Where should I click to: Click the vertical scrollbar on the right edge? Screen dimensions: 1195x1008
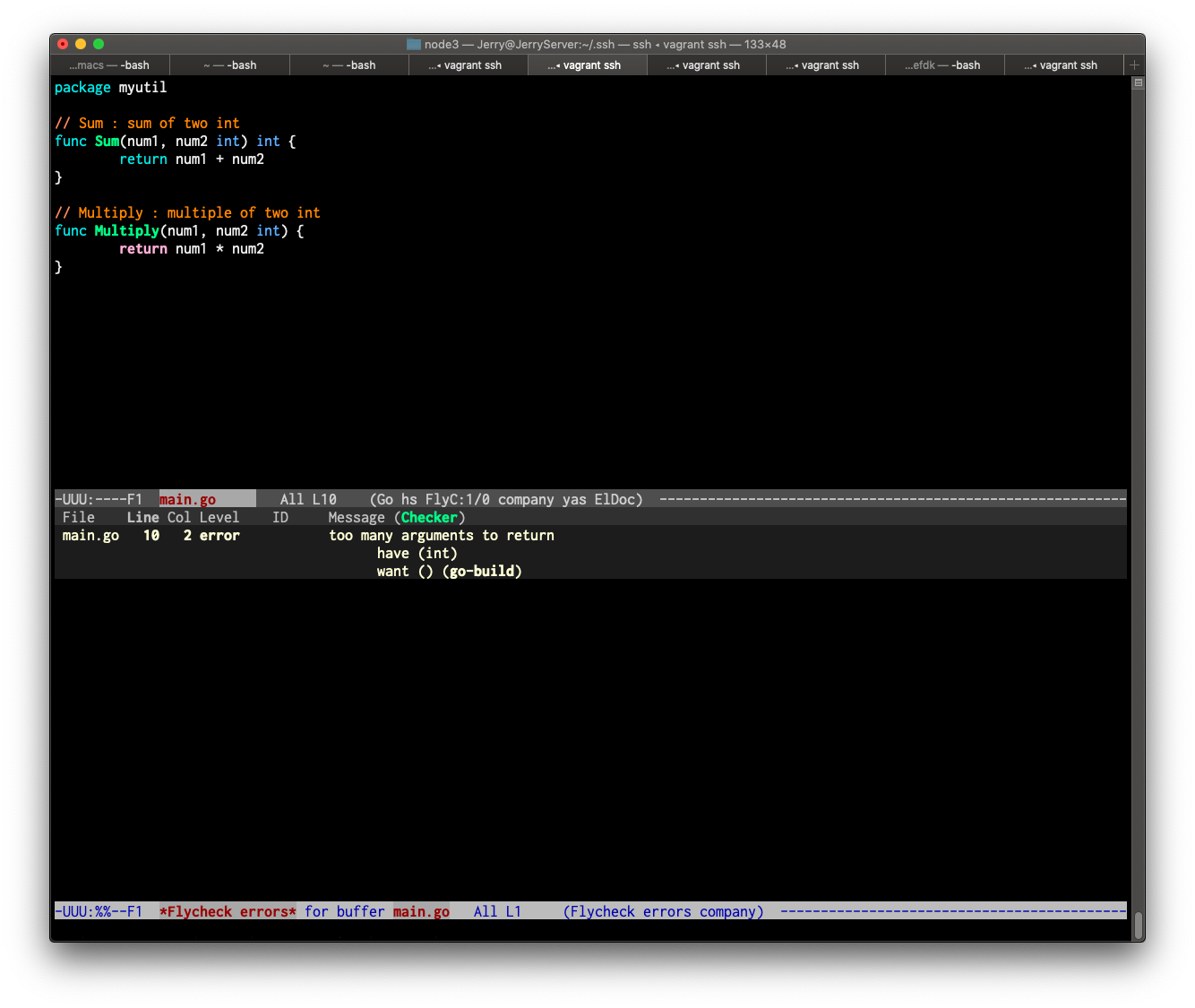click(1138, 502)
